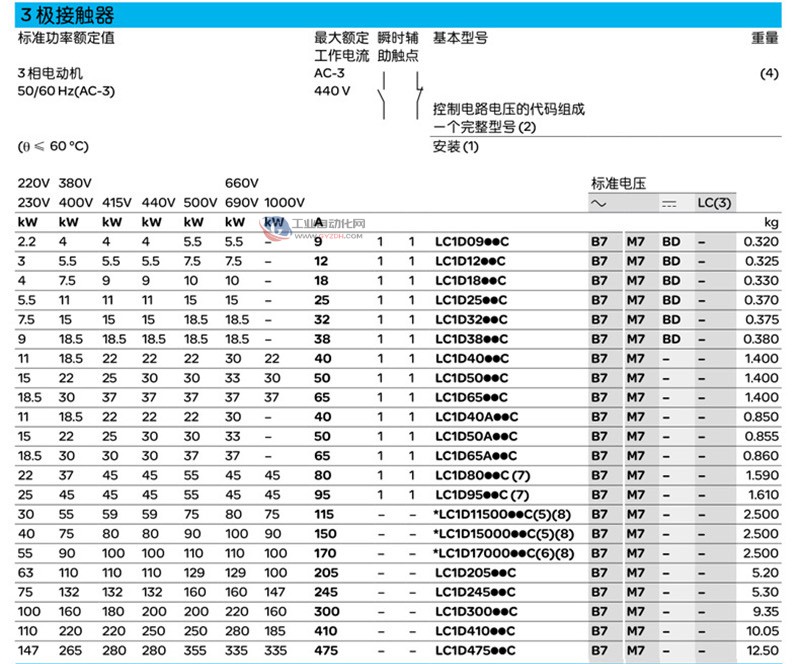The width and height of the screenshot is (800, 664).
Task: Click the '控制电路电压的代码组成' line
Action: tap(509, 109)
